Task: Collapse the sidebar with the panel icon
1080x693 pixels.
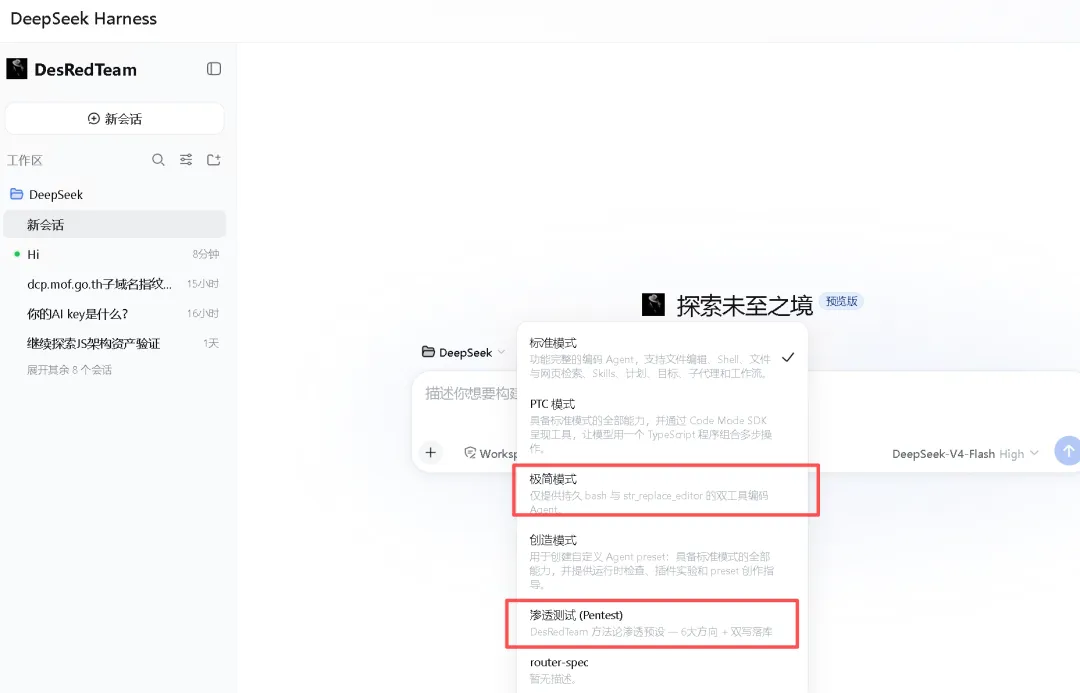Action: tap(214, 69)
